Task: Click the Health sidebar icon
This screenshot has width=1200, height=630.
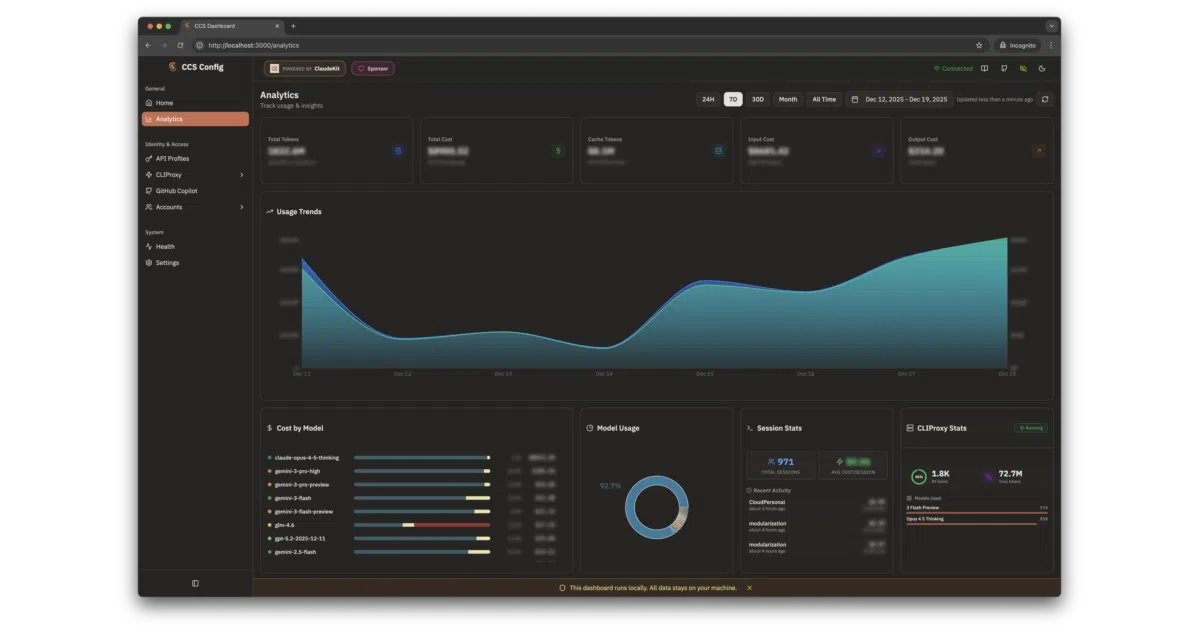Action: click(x=149, y=247)
